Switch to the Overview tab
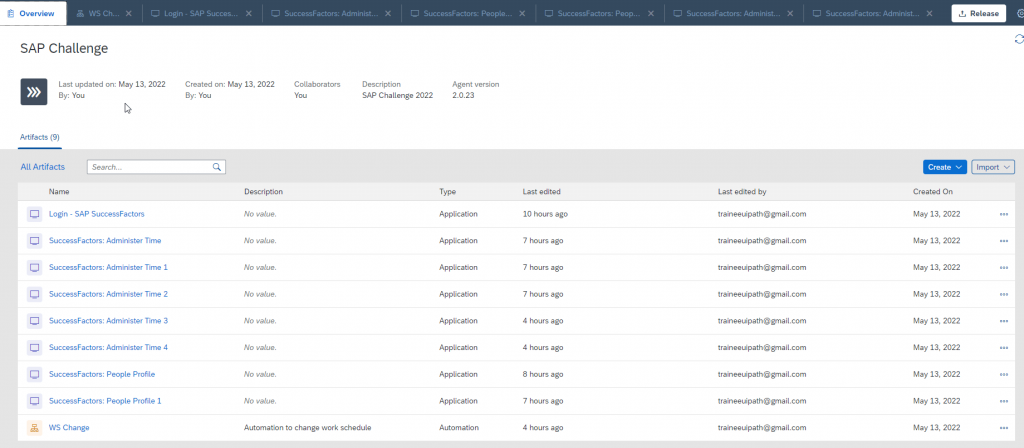This screenshot has width=1024, height=448. coord(33,13)
